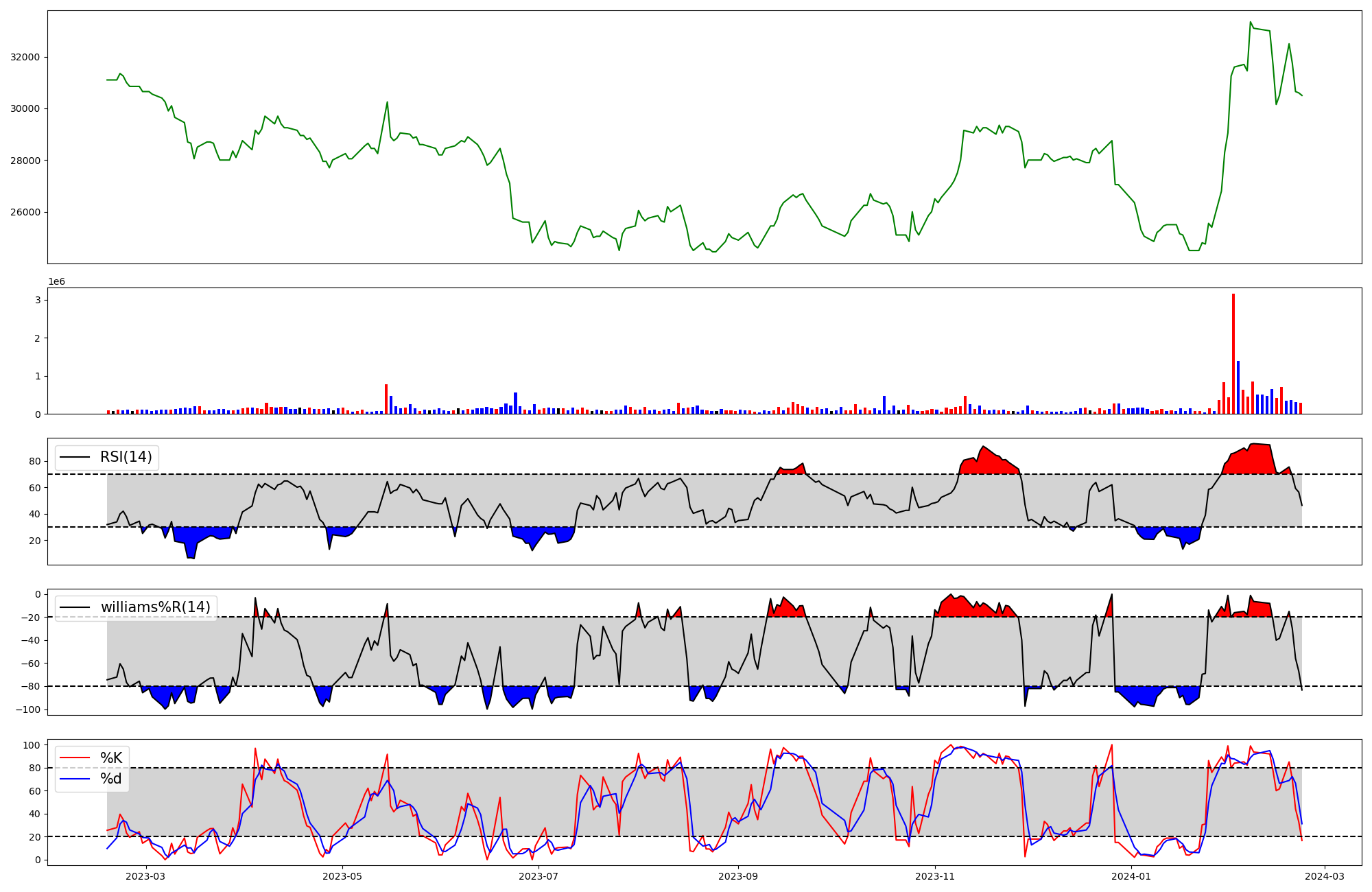The height and width of the screenshot is (892, 1372).
Task: Click the %K legend entry text
Action: pyautogui.click(x=111, y=758)
